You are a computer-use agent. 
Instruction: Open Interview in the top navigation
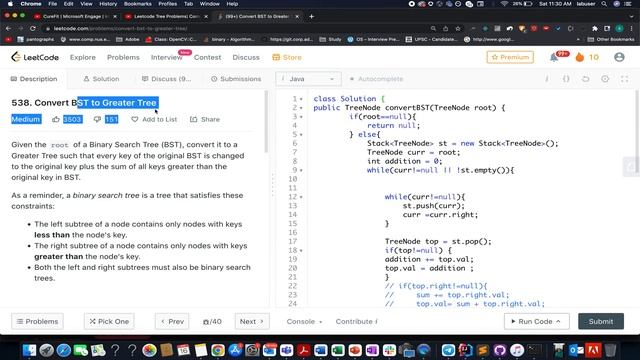[x=167, y=58]
